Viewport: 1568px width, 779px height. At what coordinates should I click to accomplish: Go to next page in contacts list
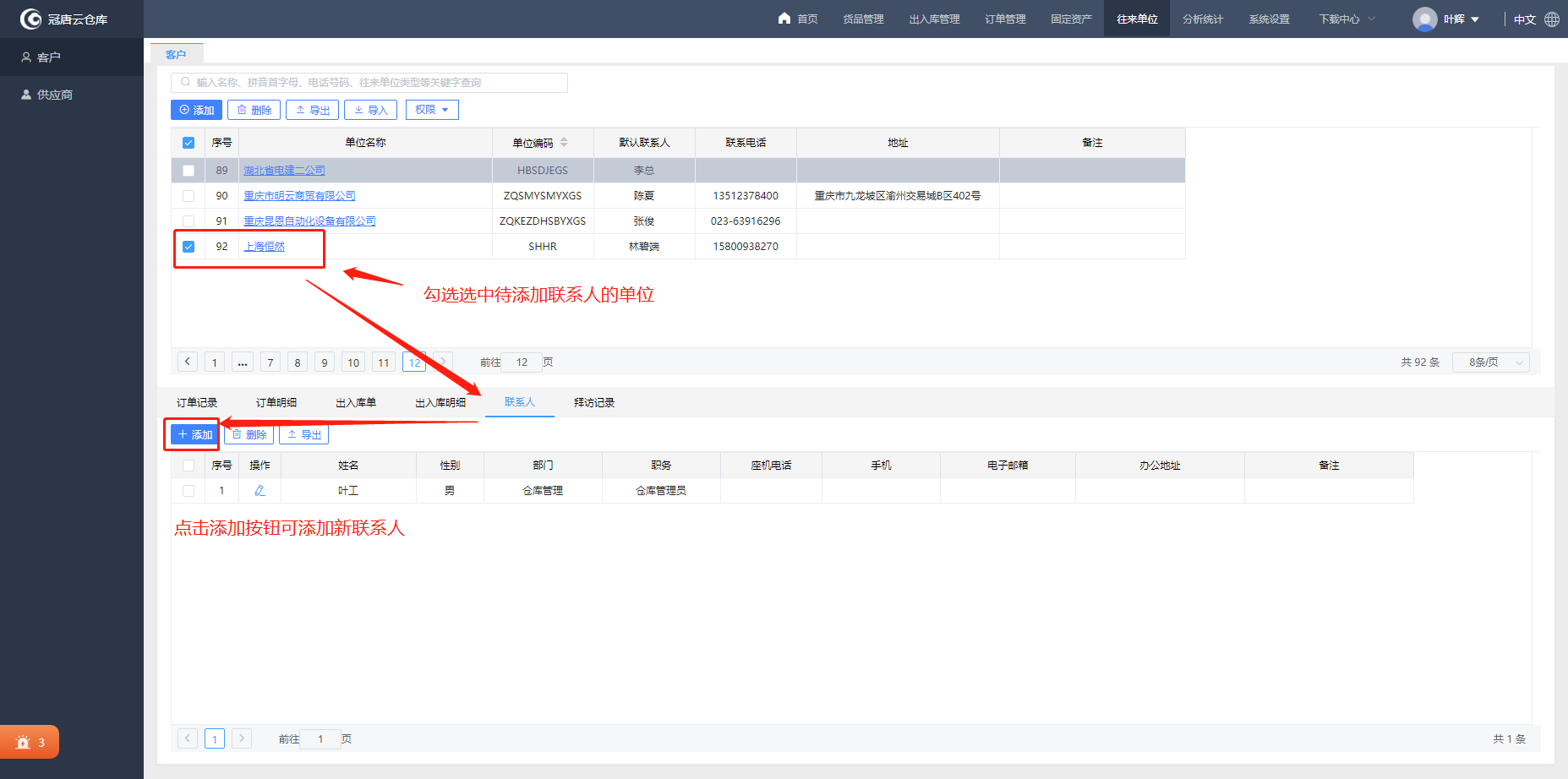tap(242, 738)
